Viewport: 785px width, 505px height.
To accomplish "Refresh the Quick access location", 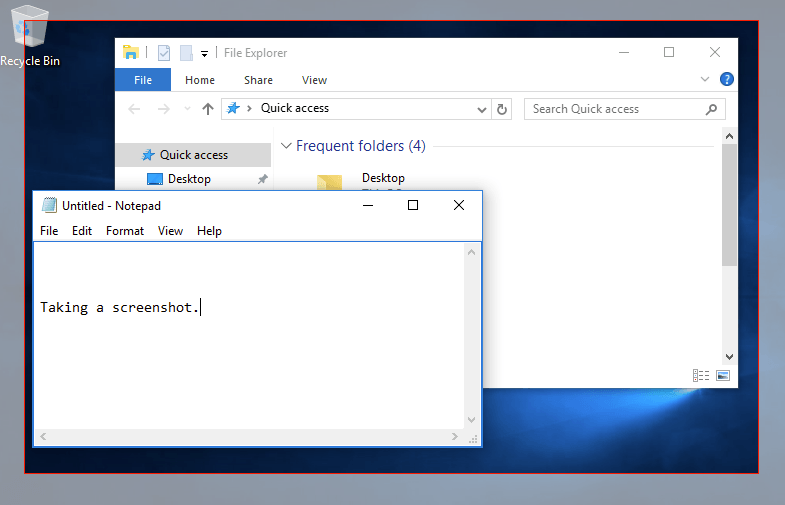I will [x=502, y=109].
